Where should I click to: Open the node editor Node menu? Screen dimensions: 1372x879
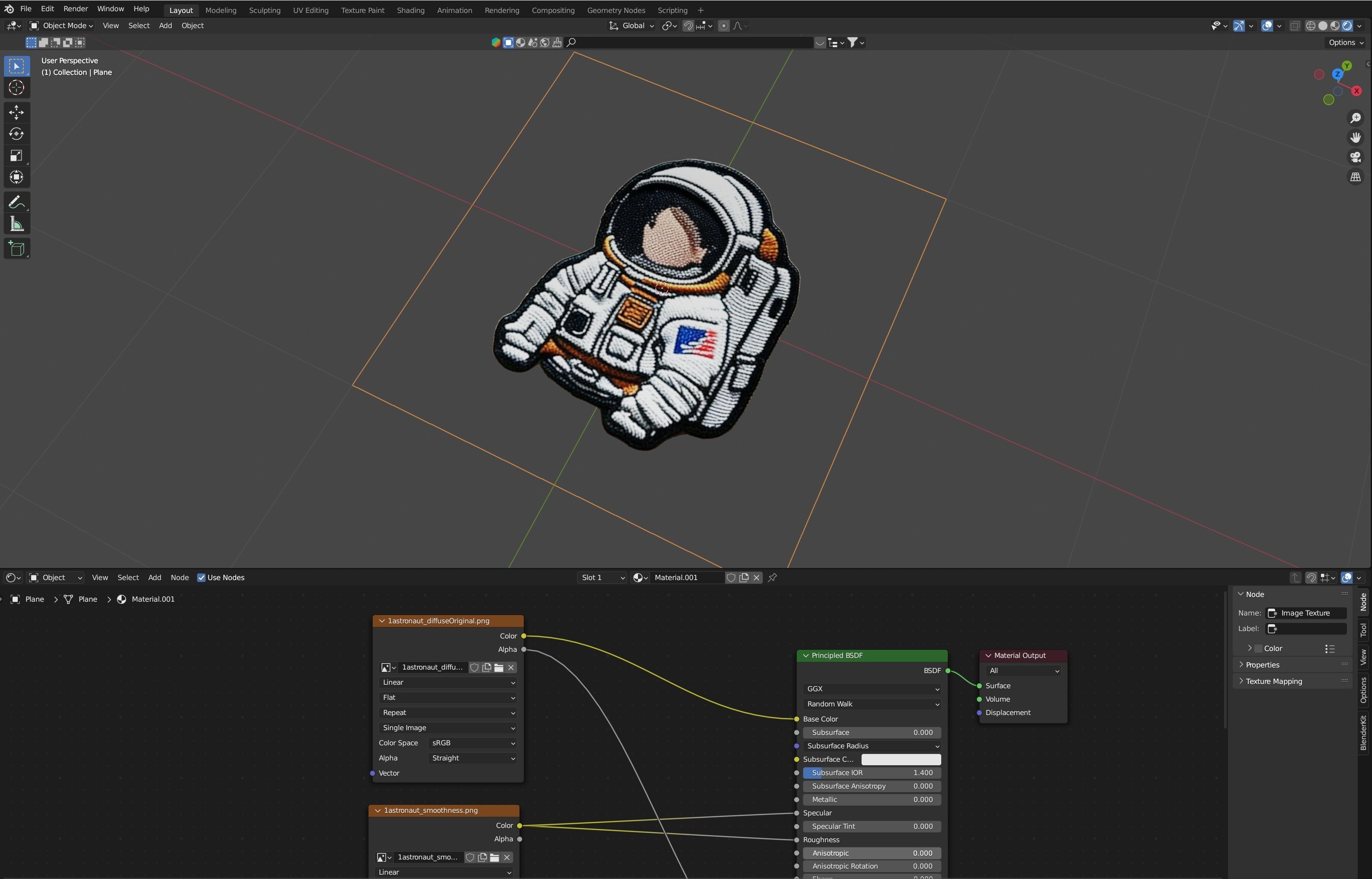tap(179, 577)
